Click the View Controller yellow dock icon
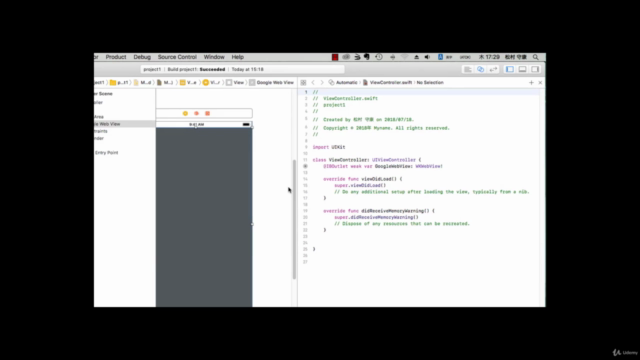 coord(185,113)
